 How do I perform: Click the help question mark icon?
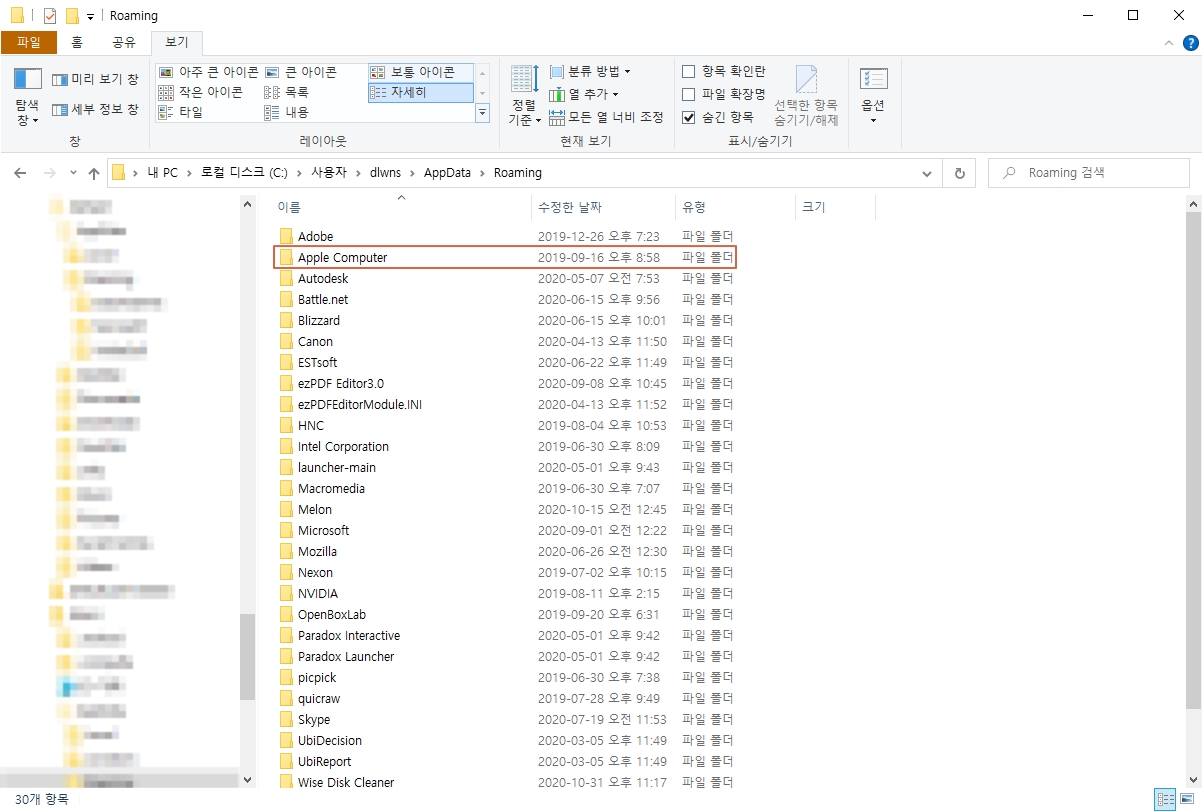point(1190,43)
